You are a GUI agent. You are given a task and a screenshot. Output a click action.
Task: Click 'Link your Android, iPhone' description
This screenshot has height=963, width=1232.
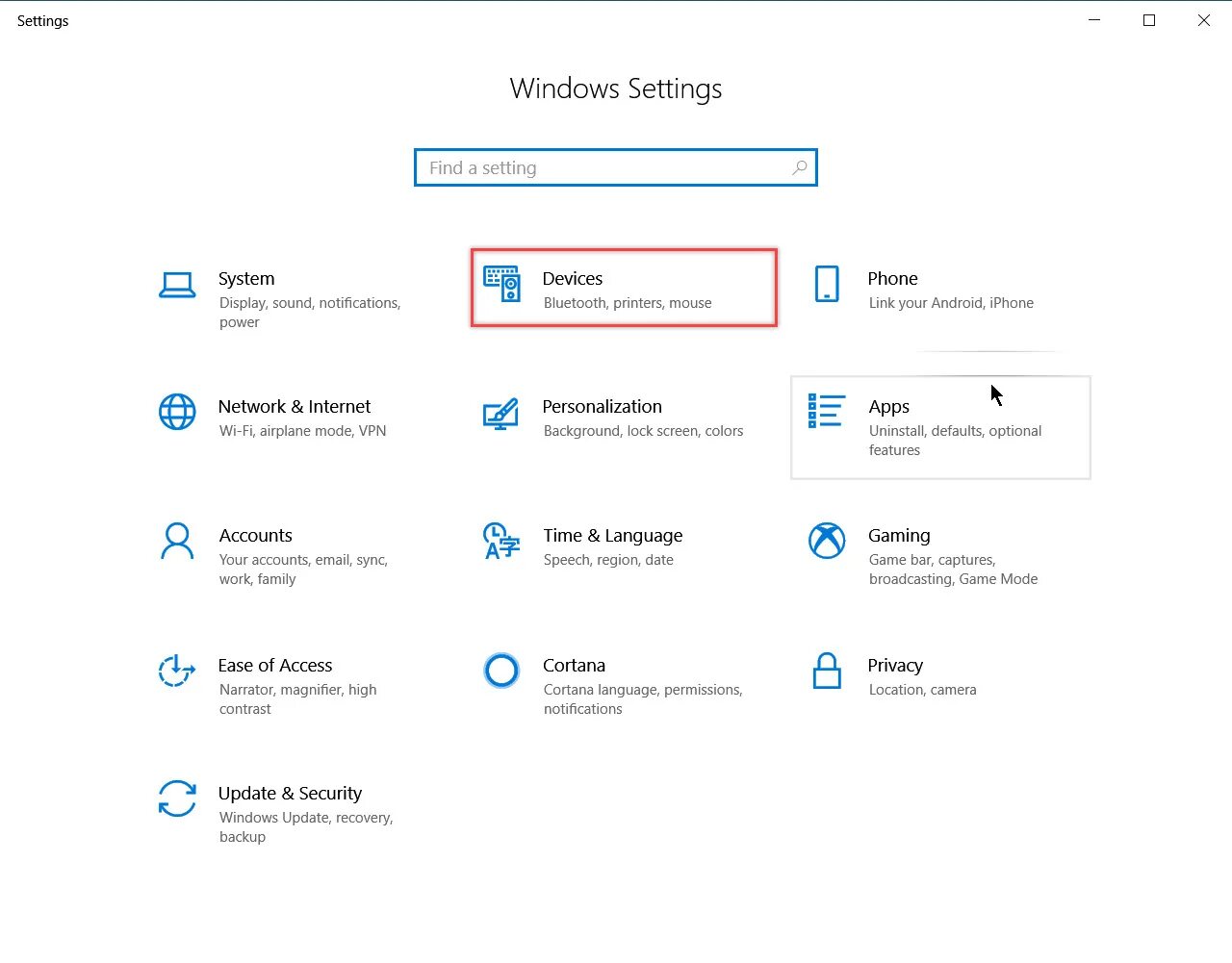coord(951,303)
